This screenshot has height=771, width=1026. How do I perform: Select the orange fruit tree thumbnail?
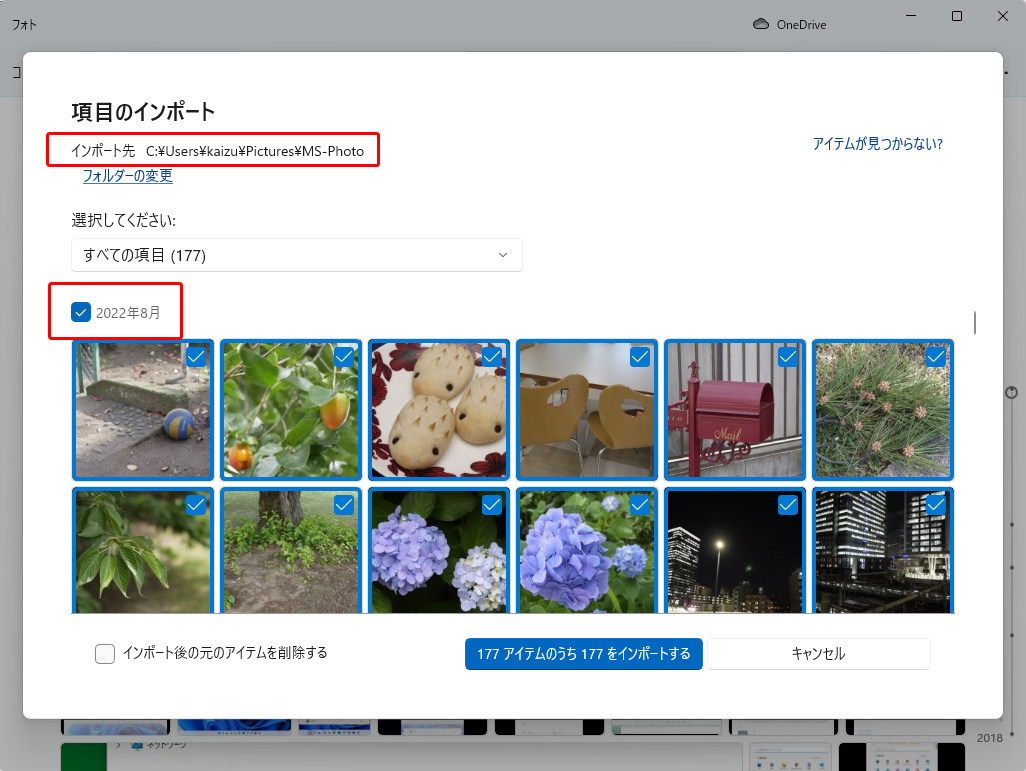[x=291, y=410]
